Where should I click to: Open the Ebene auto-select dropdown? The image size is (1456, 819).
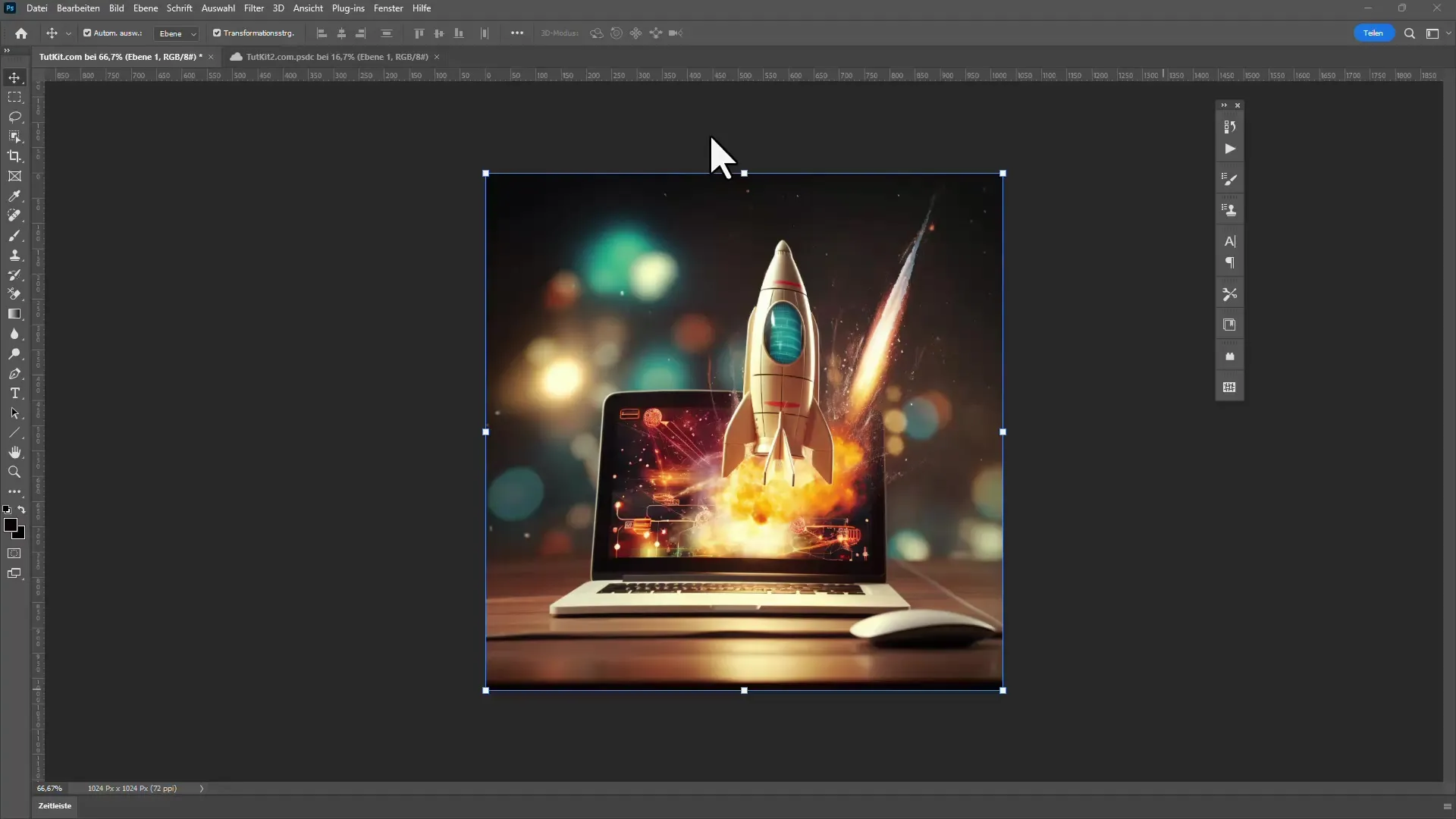pyautogui.click(x=177, y=33)
